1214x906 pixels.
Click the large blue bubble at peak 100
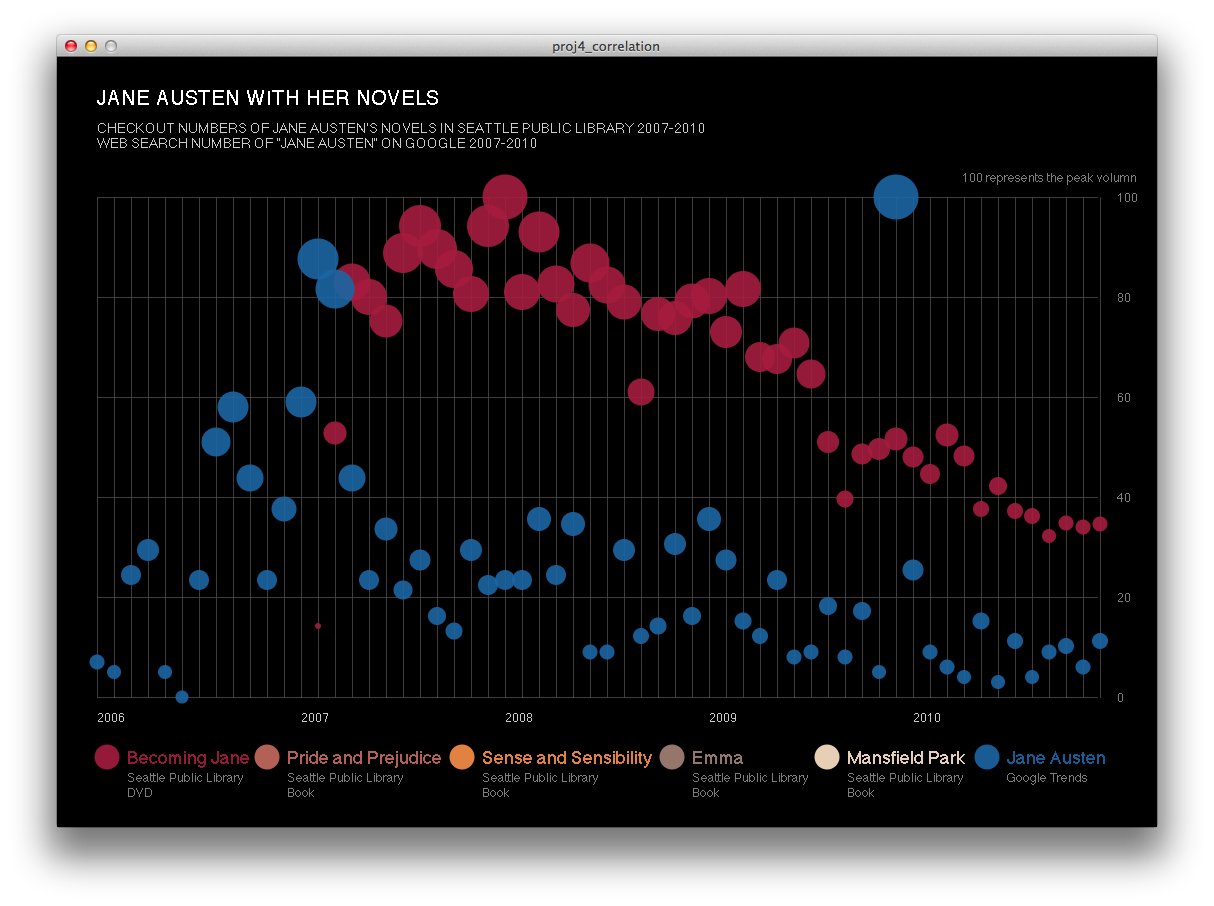(x=896, y=197)
